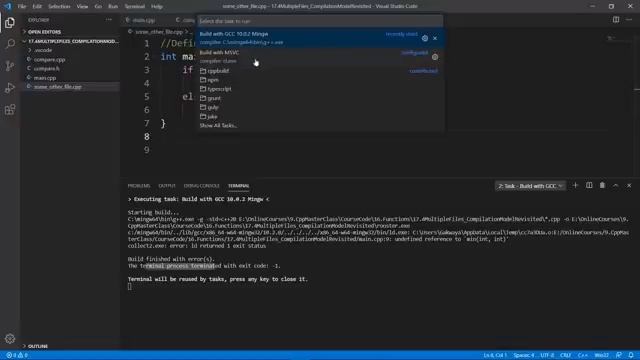Switch to the Output tab
This screenshot has height=360, width=640.
pyautogui.click(x=167, y=186)
